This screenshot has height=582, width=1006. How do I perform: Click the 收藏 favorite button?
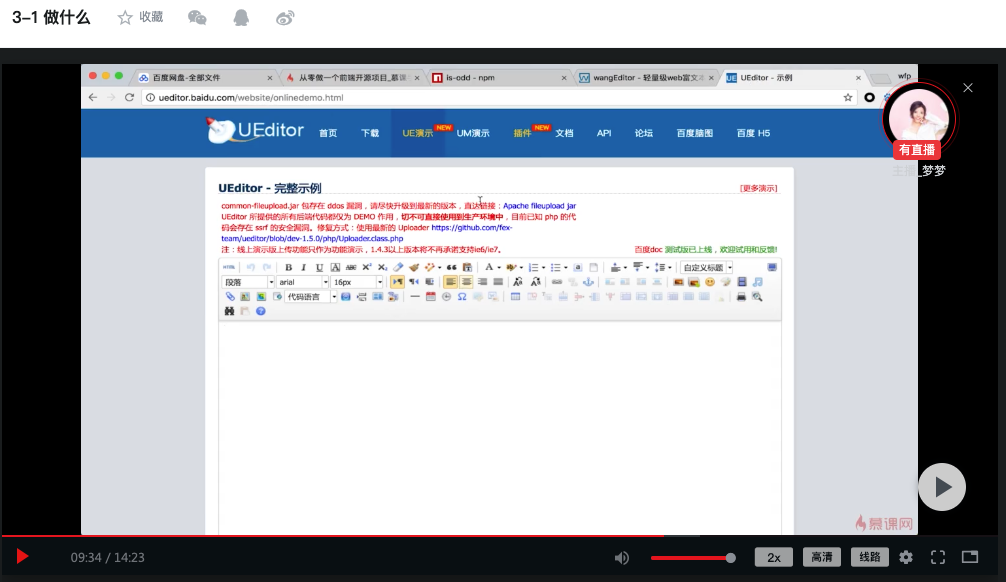(141, 17)
